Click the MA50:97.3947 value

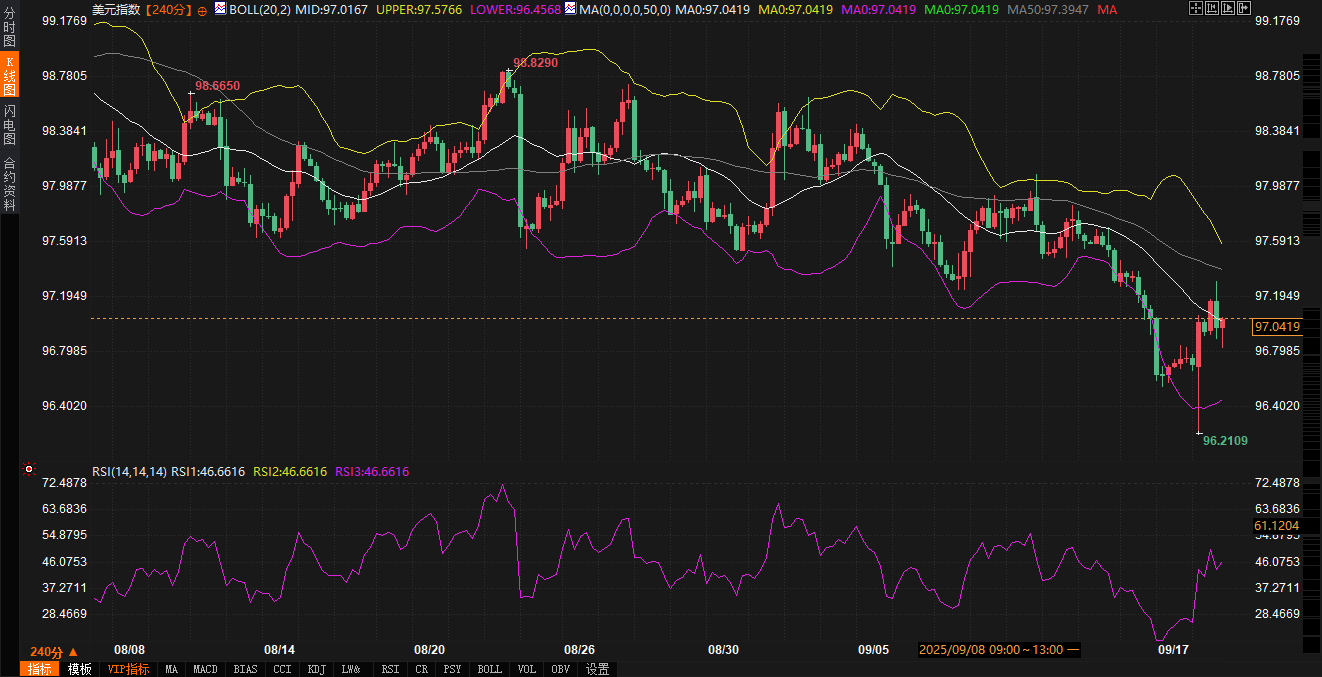(x=1048, y=9)
